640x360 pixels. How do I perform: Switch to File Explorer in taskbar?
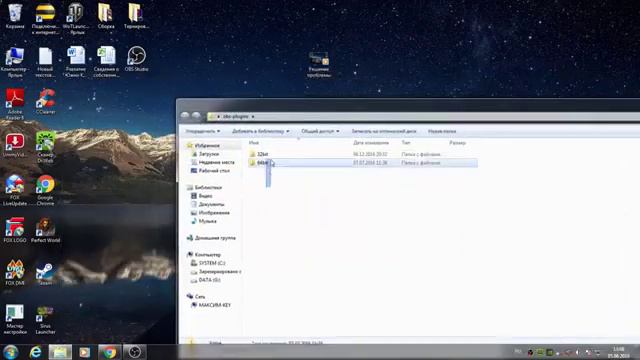tap(60, 352)
